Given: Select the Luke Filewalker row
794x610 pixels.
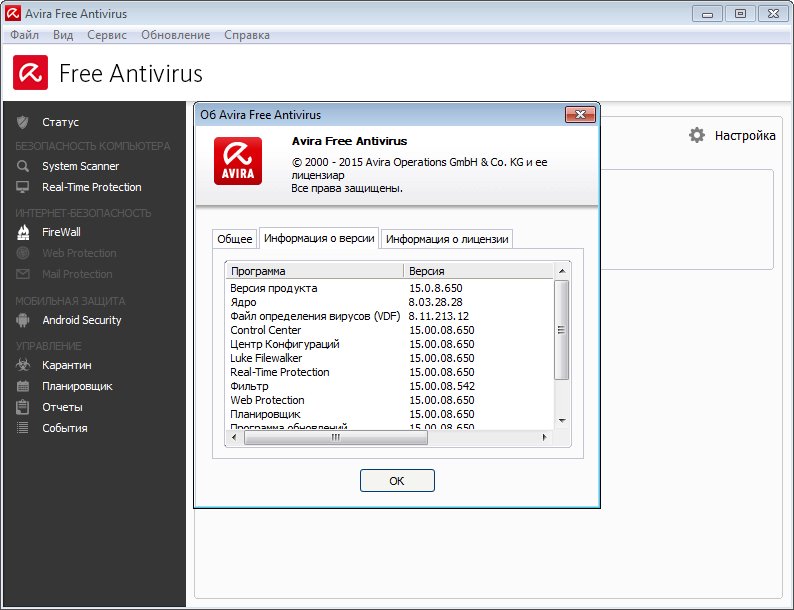Looking at the screenshot, I should click(x=389, y=358).
